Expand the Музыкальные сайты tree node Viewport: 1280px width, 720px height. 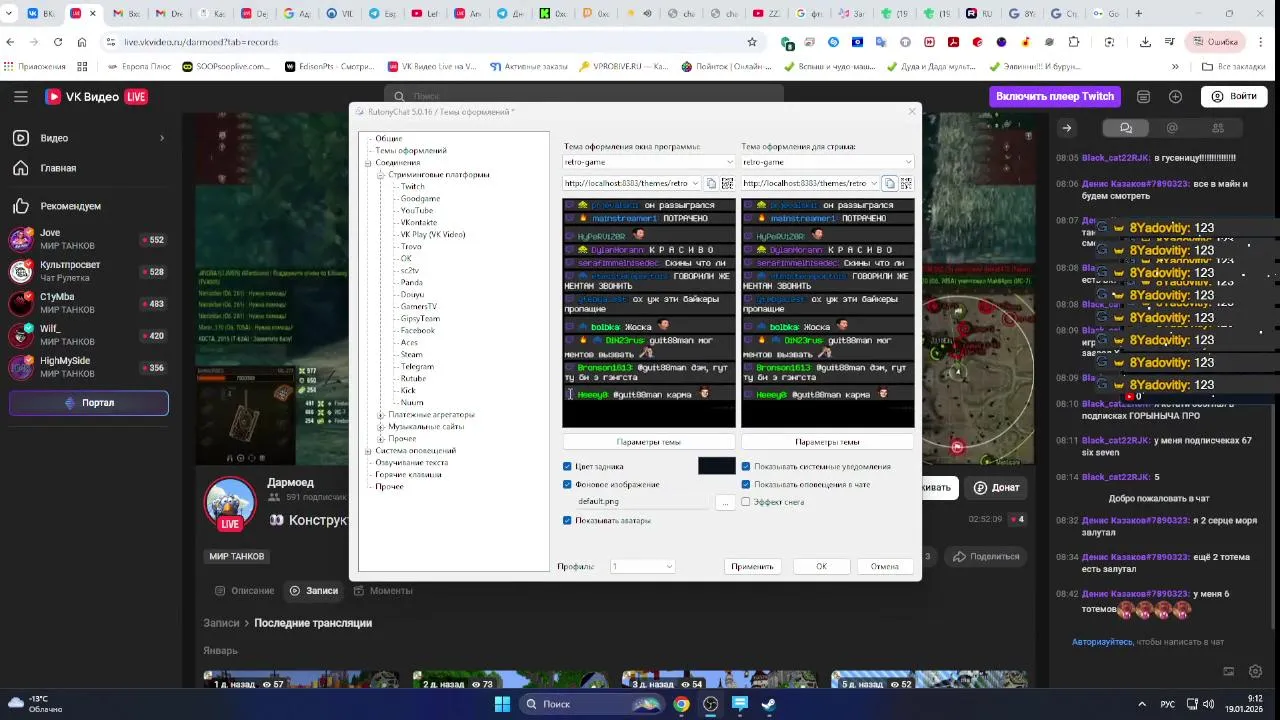tap(381, 427)
